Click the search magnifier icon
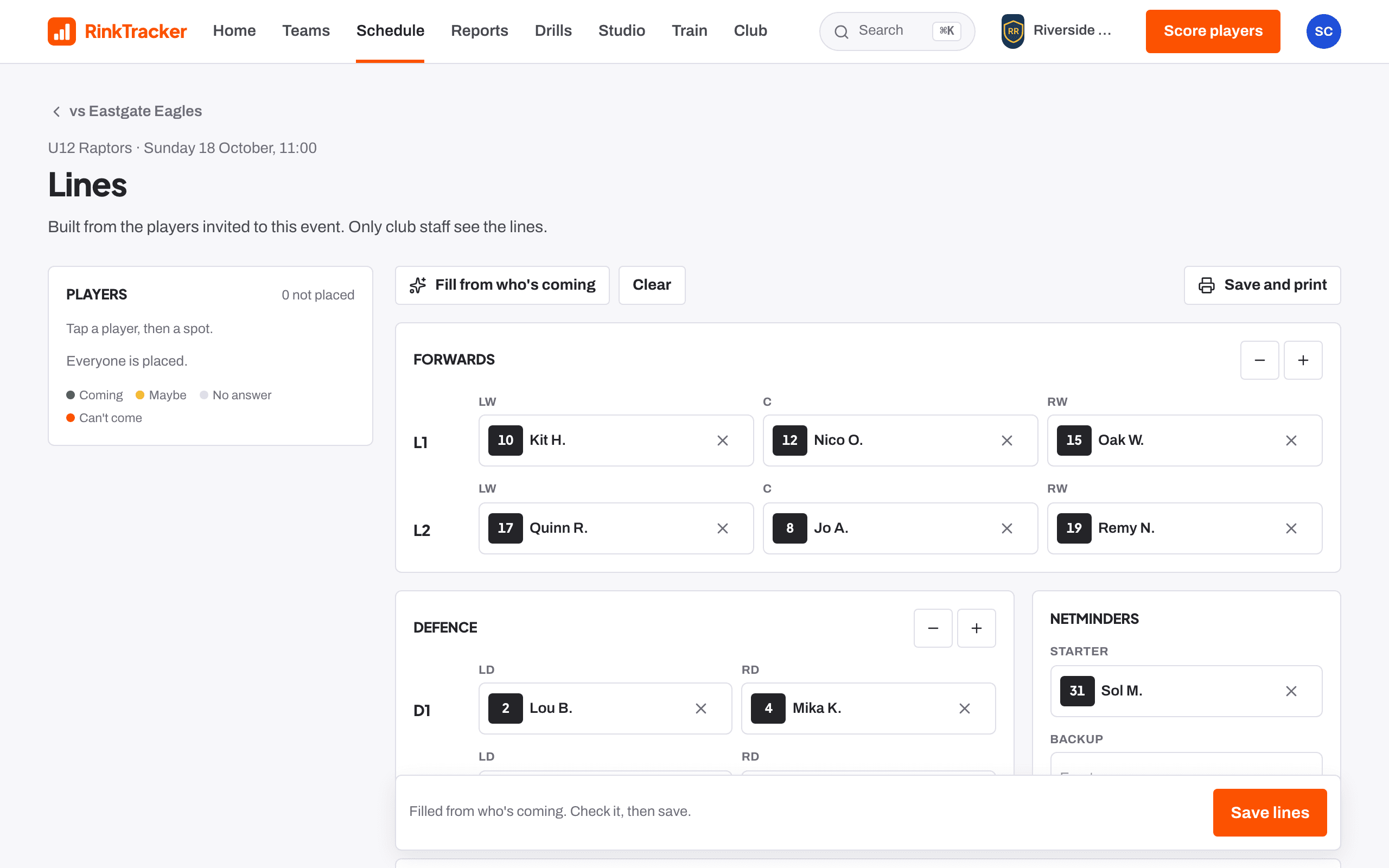Viewport: 1389px width, 868px height. (x=841, y=31)
